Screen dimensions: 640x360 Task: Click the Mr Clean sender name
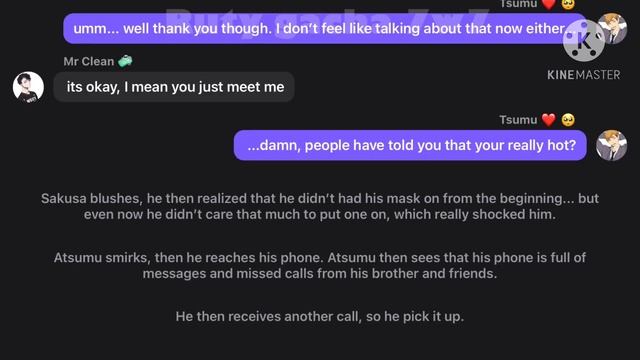pos(89,61)
